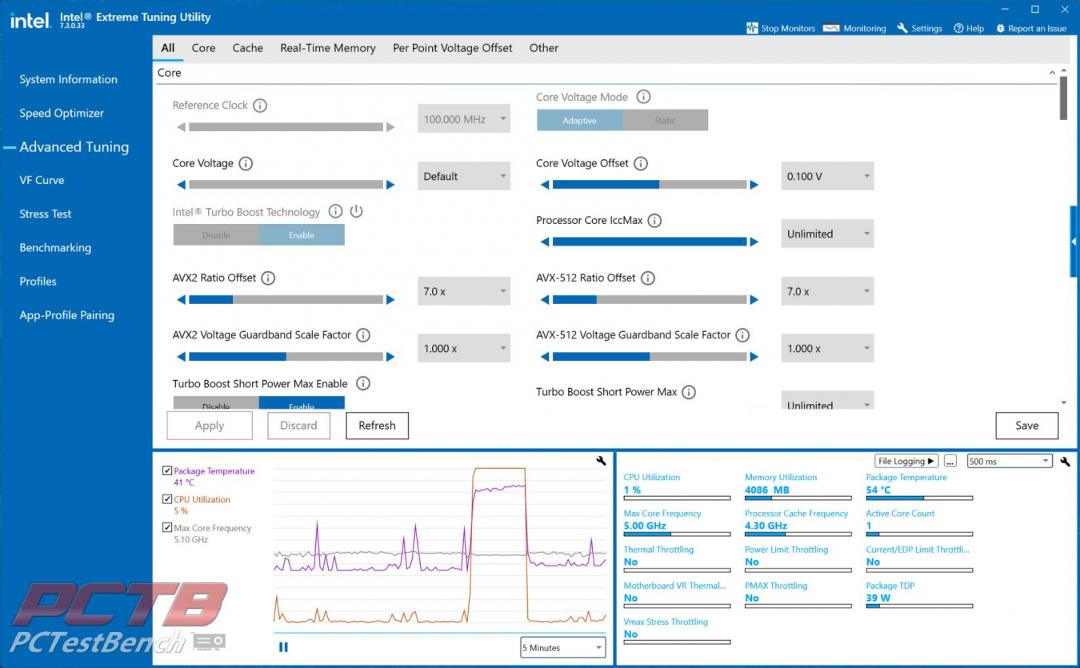1080x668 pixels.
Task: Open the Help icon in the top bar
Action: click(958, 28)
